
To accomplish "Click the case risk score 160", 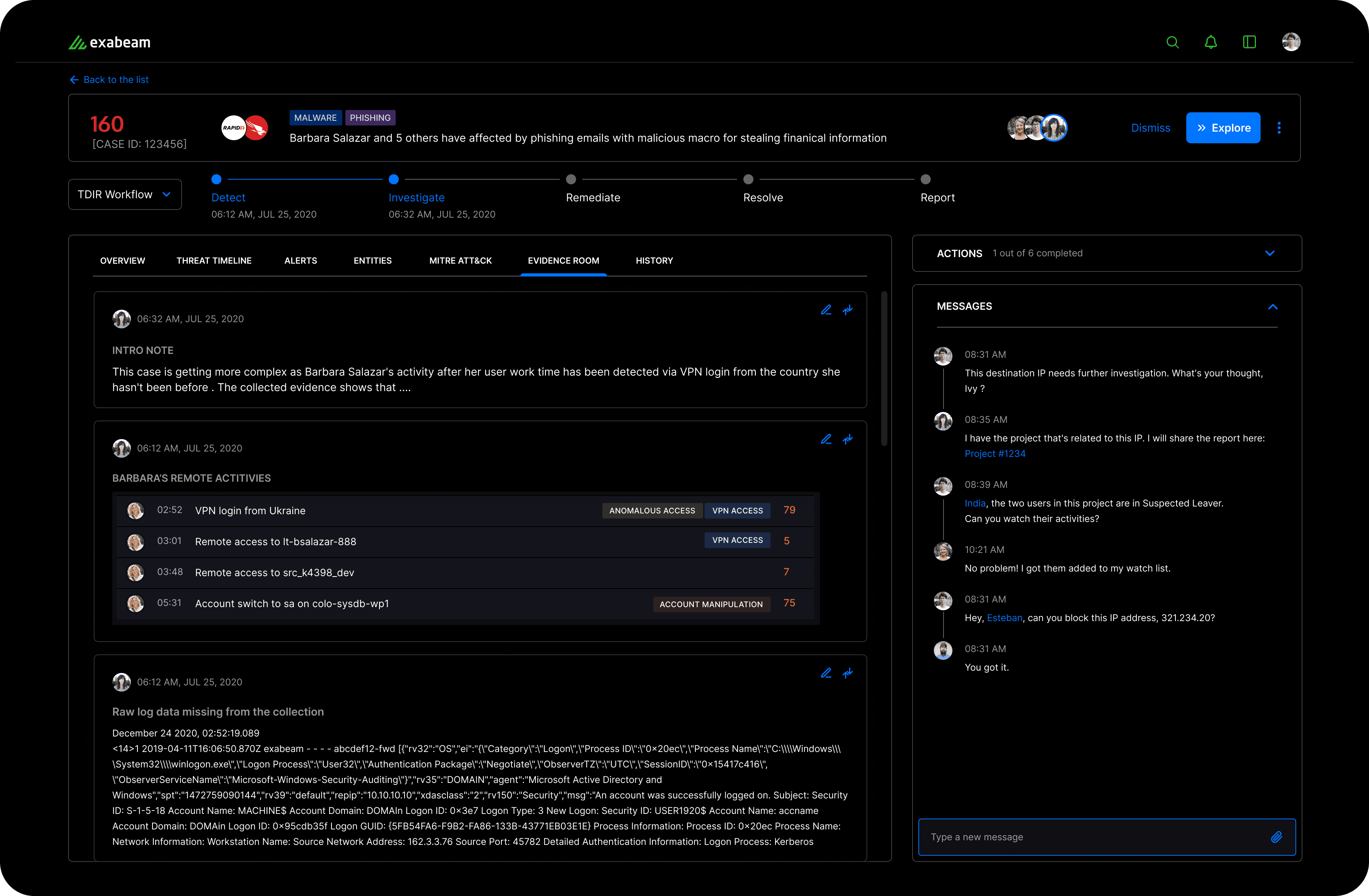I will (107, 124).
